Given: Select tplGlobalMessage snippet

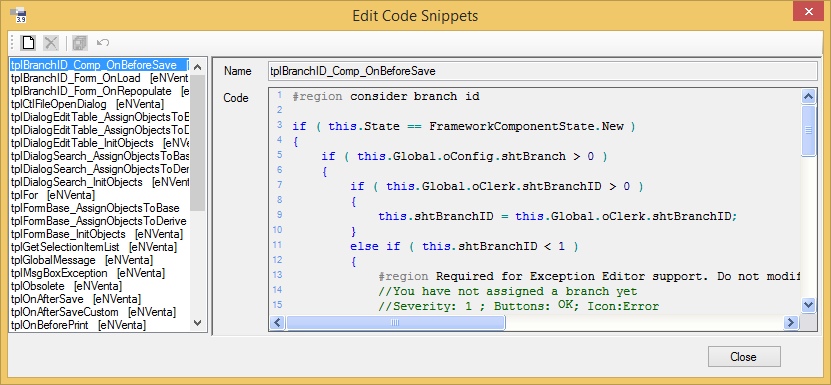Looking at the screenshot, I should pos(99,260).
